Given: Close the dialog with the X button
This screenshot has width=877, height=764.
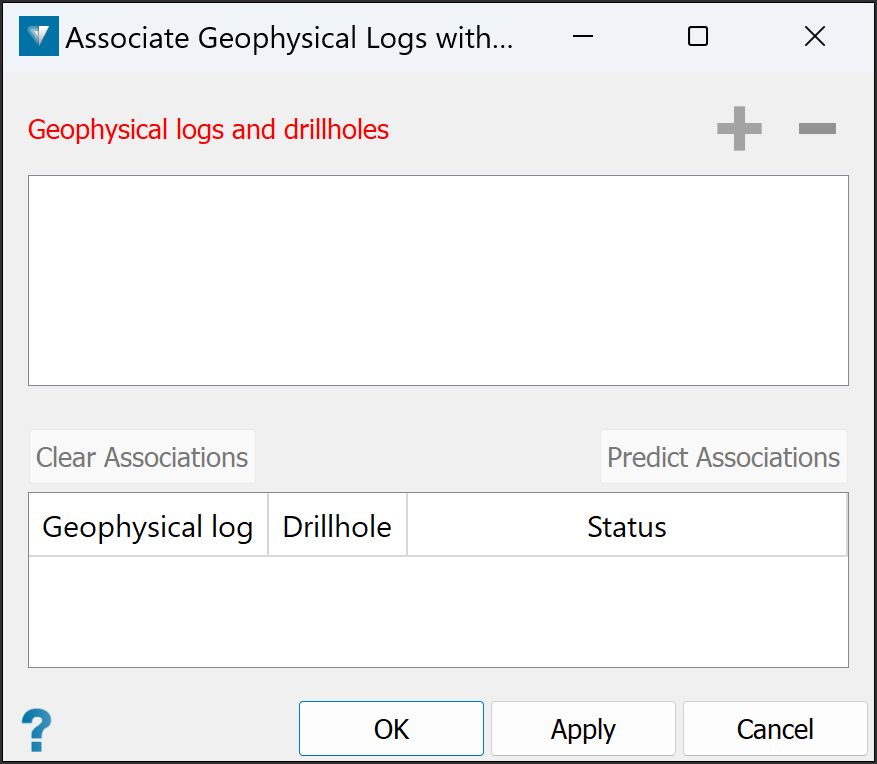Looking at the screenshot, I should (814, 38).
